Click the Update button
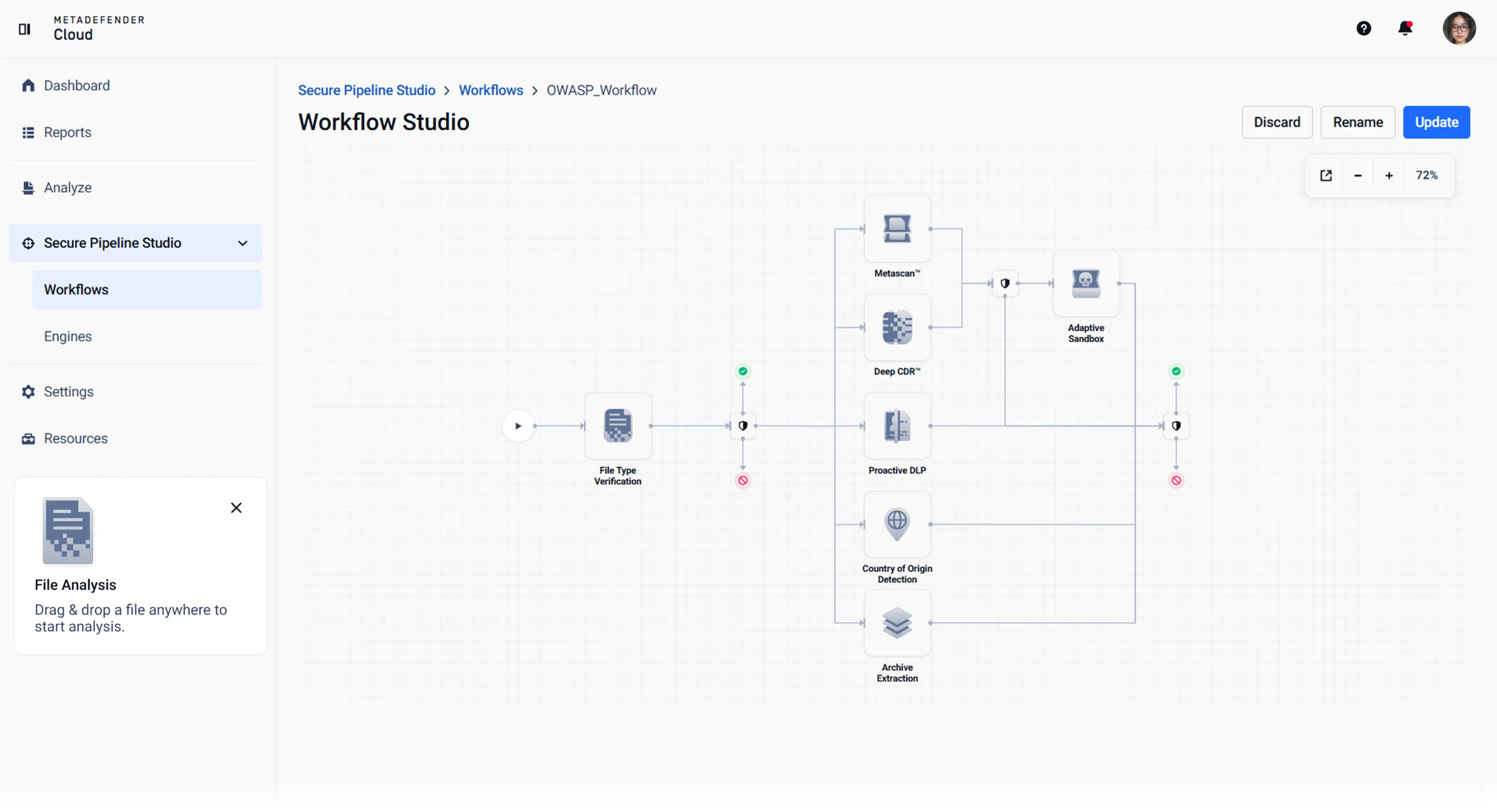 pyautogui.click(x=1435, y=122)
